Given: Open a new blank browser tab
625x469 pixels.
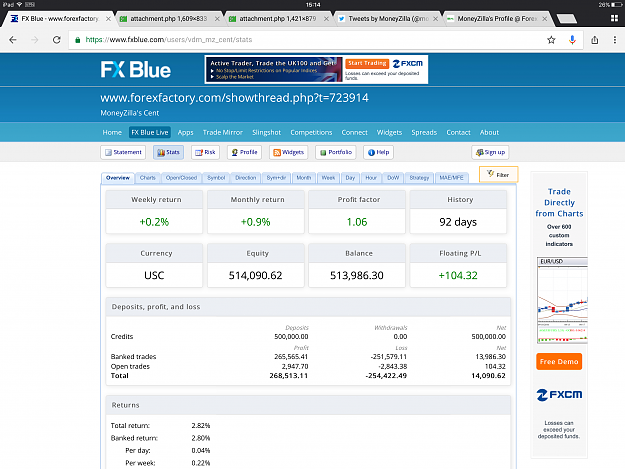Looking at the screenshot, I should 566,19.
